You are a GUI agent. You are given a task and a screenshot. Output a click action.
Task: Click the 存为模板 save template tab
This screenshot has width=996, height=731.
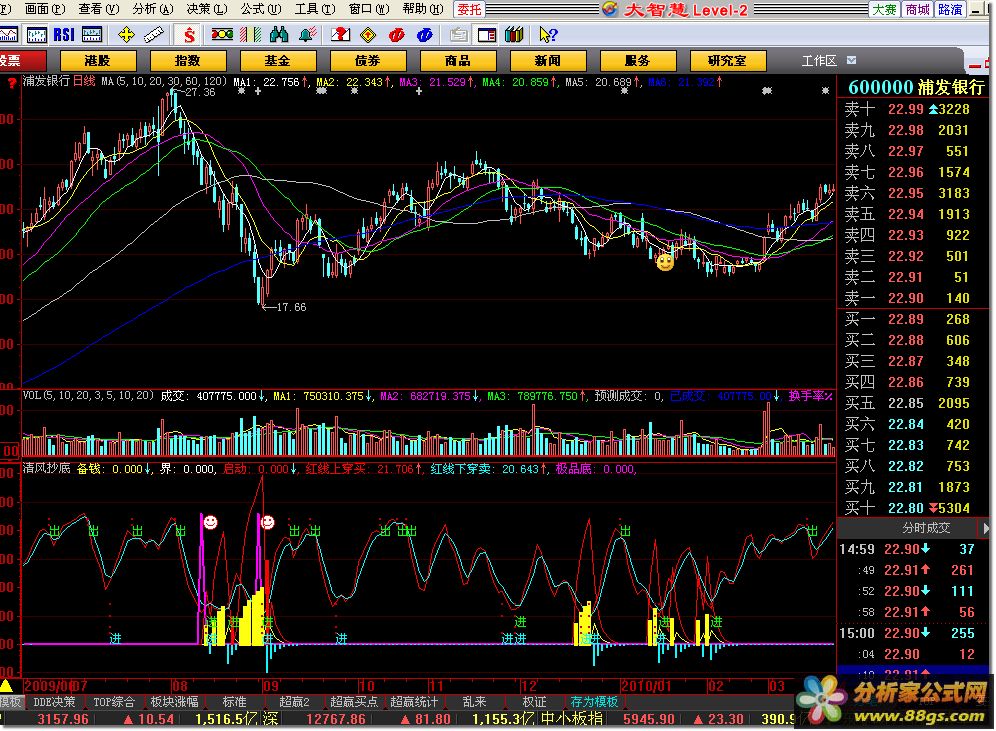[595, 702]
